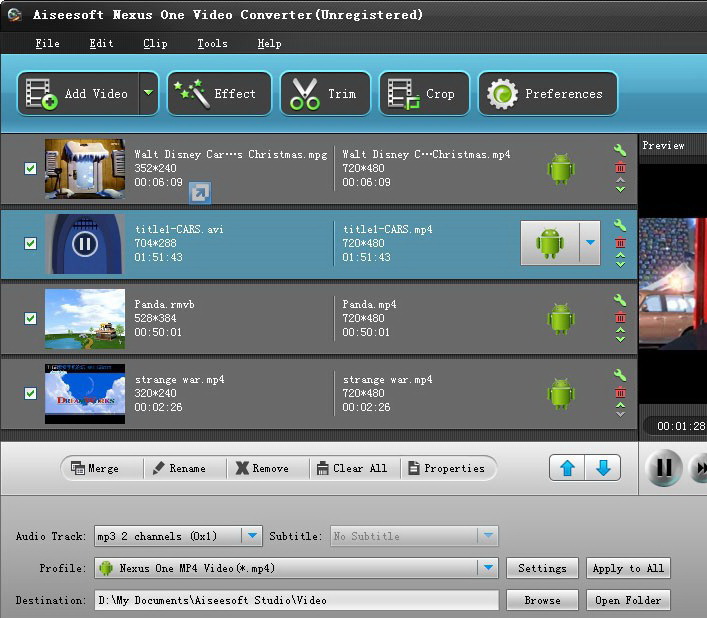Open the Clip menu
Image resolution: width=707 pixels, height=618 pixels.
click(x=155, y=43)
